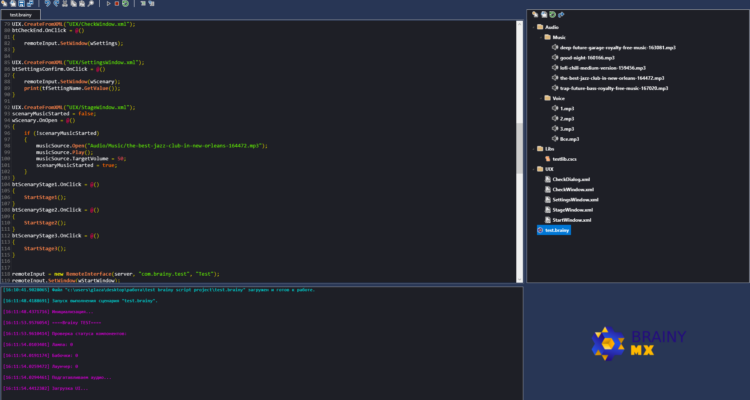Place cursor on the StartStage1(); code line

45,197
